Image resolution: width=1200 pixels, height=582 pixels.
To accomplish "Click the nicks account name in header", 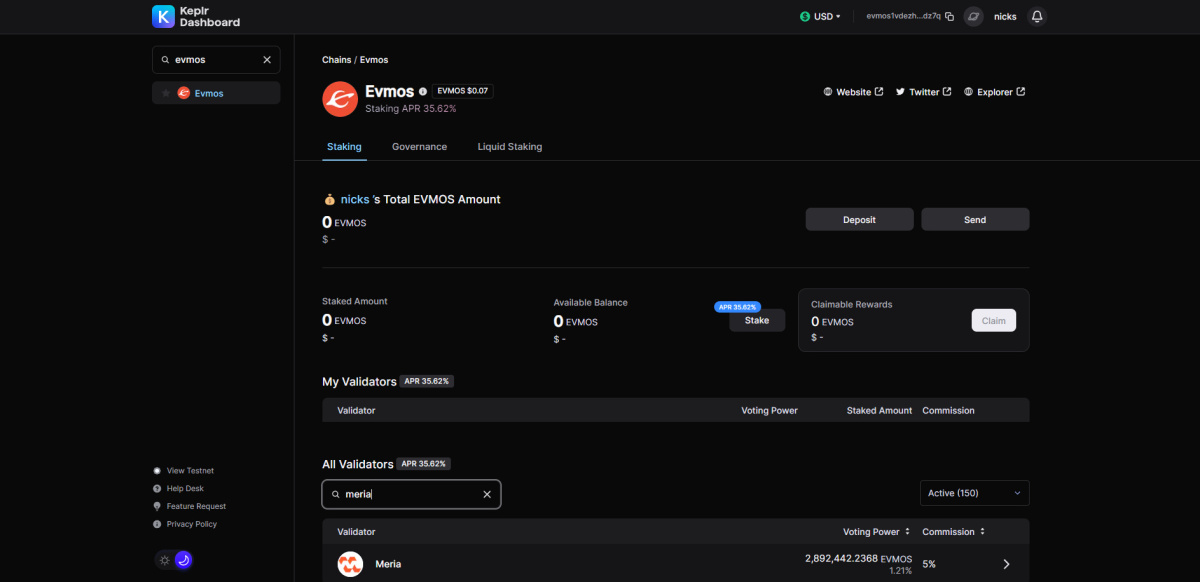I will coord(1005,17).
